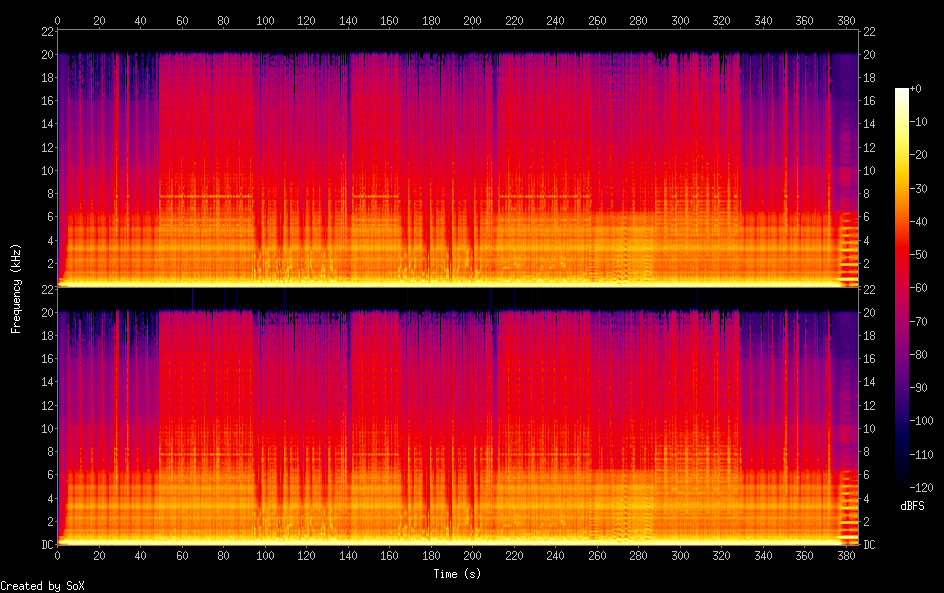Click the '40' tick on the top time axis
The width and height of the screenshot is (944, 593).
141,20
